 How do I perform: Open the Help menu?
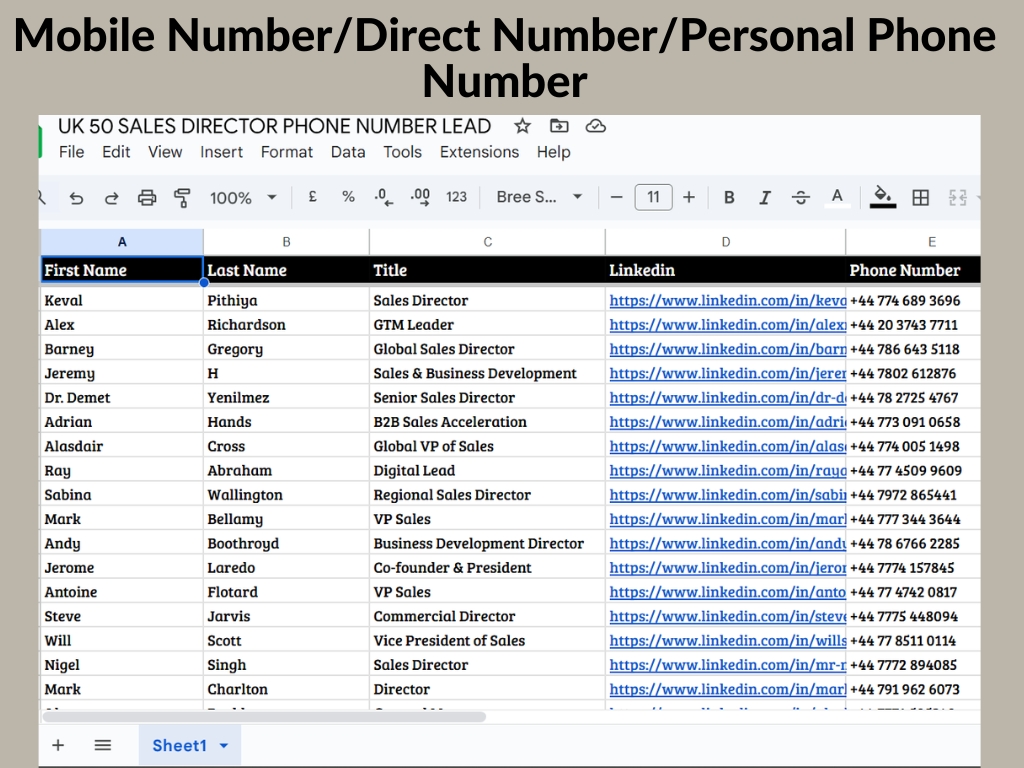click(554, 152)
